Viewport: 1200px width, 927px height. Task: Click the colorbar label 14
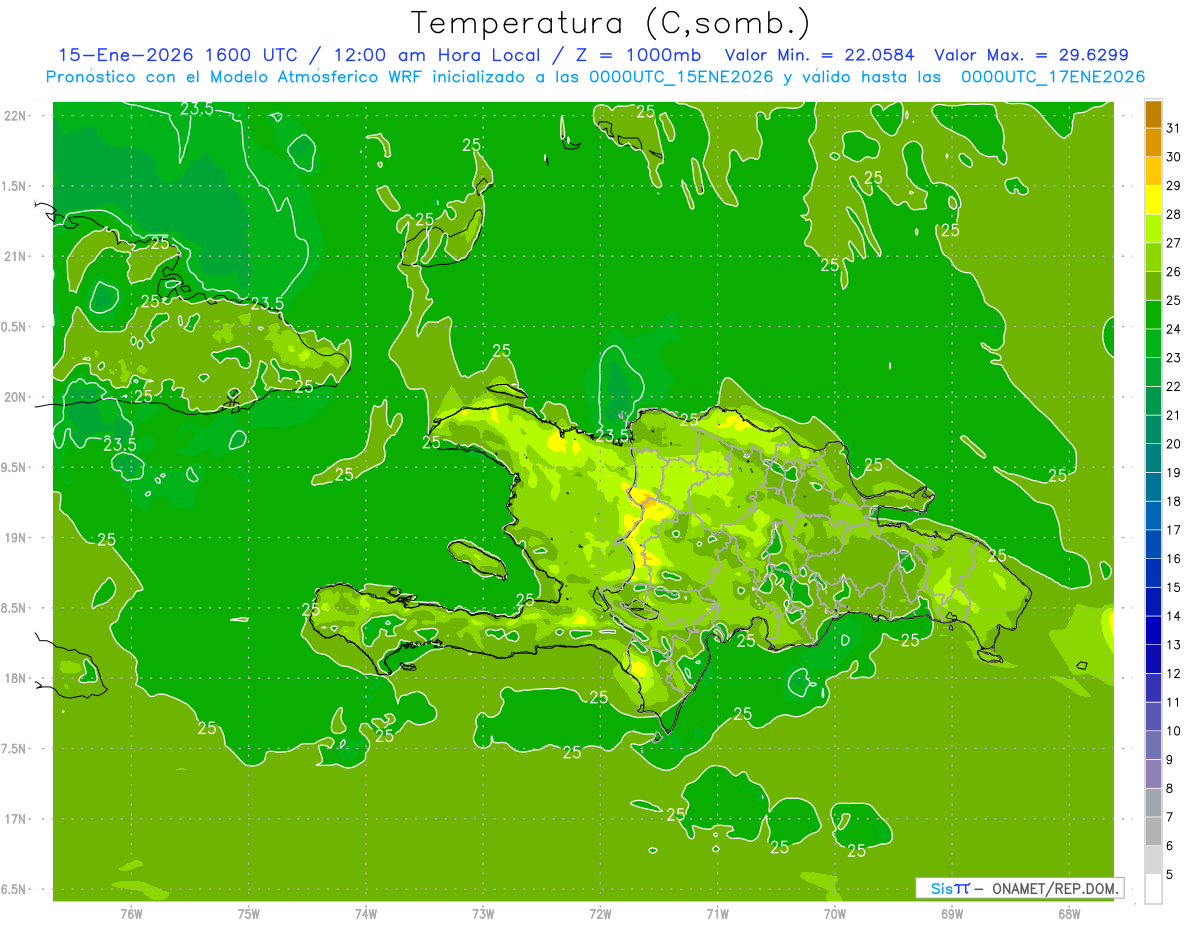1174,616
